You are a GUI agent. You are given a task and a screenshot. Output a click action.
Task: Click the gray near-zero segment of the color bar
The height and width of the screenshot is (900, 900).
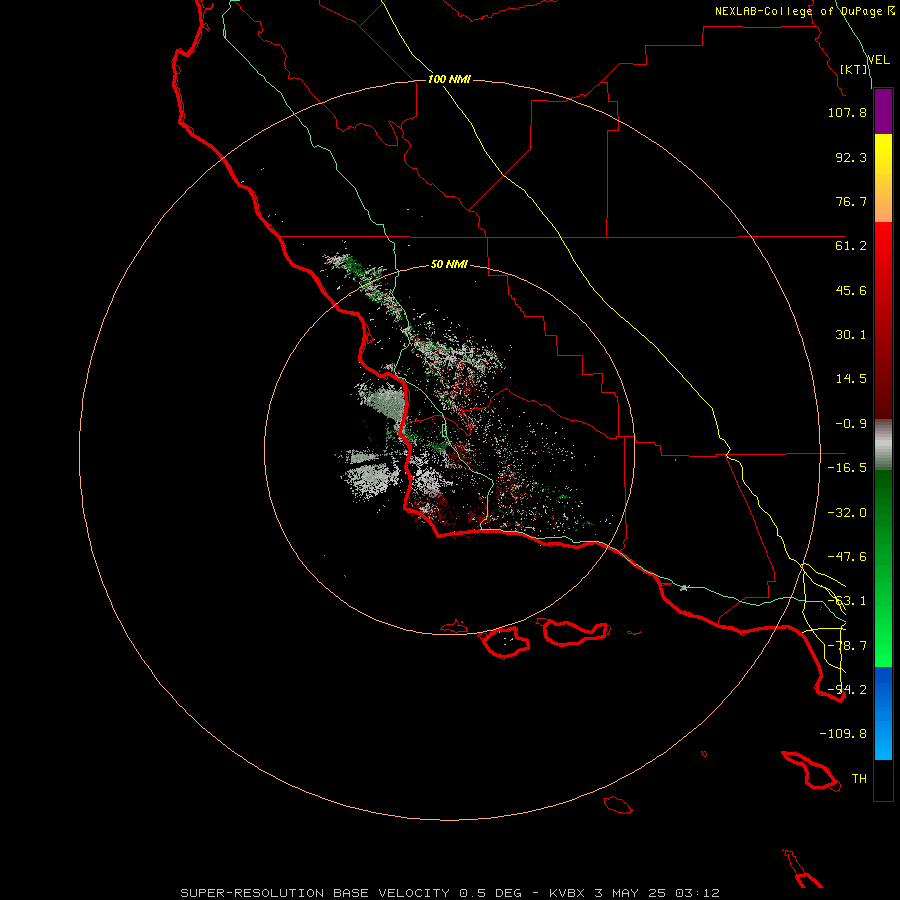[x=883, y=445]
